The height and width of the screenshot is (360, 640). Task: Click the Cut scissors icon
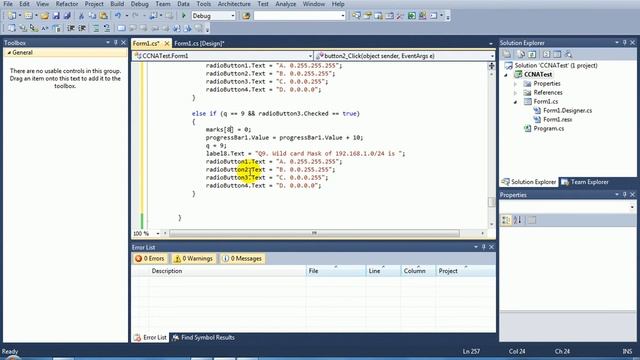coord(81,16)
